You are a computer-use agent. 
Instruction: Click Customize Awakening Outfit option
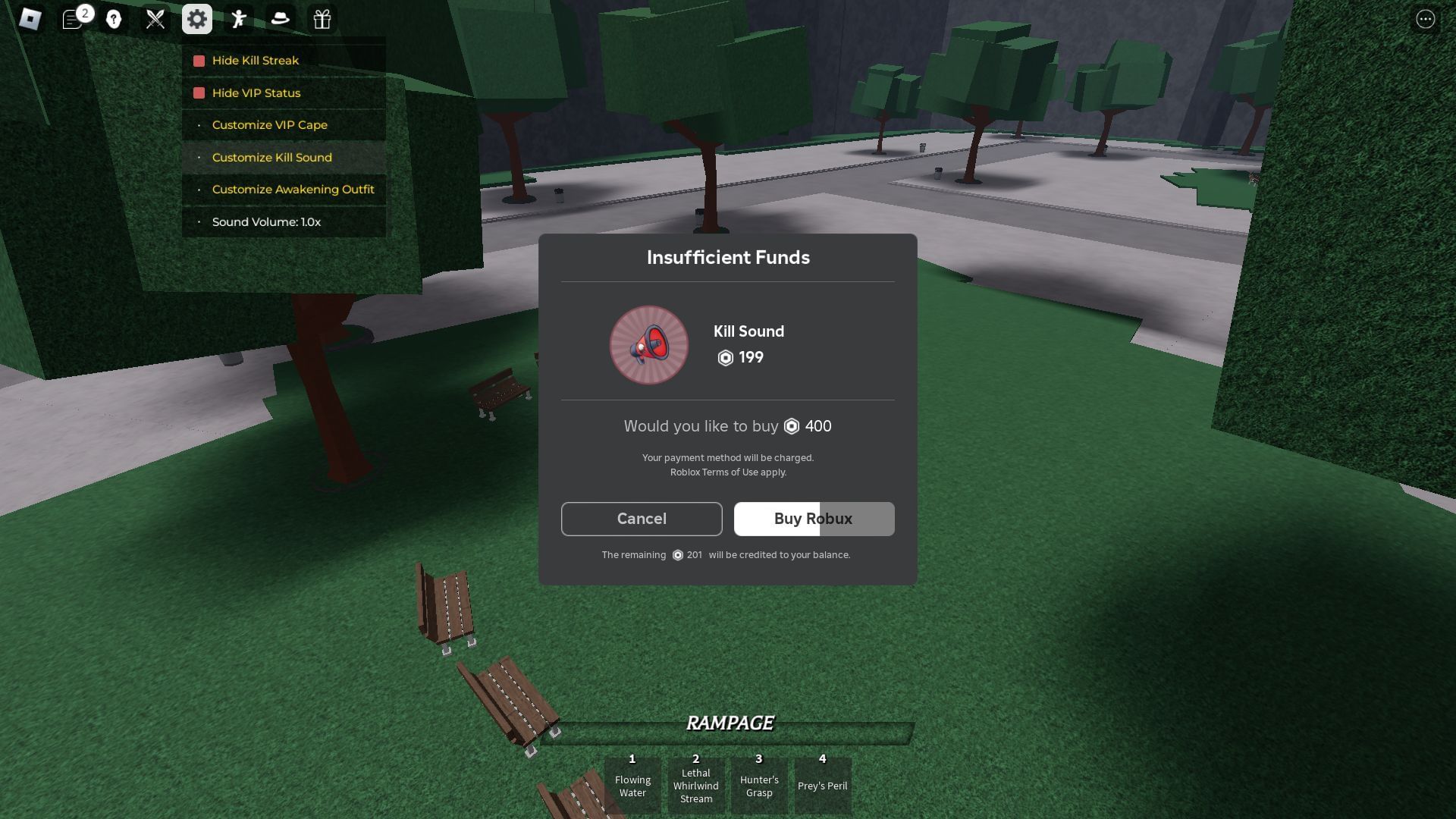click(x=293, y=189)
